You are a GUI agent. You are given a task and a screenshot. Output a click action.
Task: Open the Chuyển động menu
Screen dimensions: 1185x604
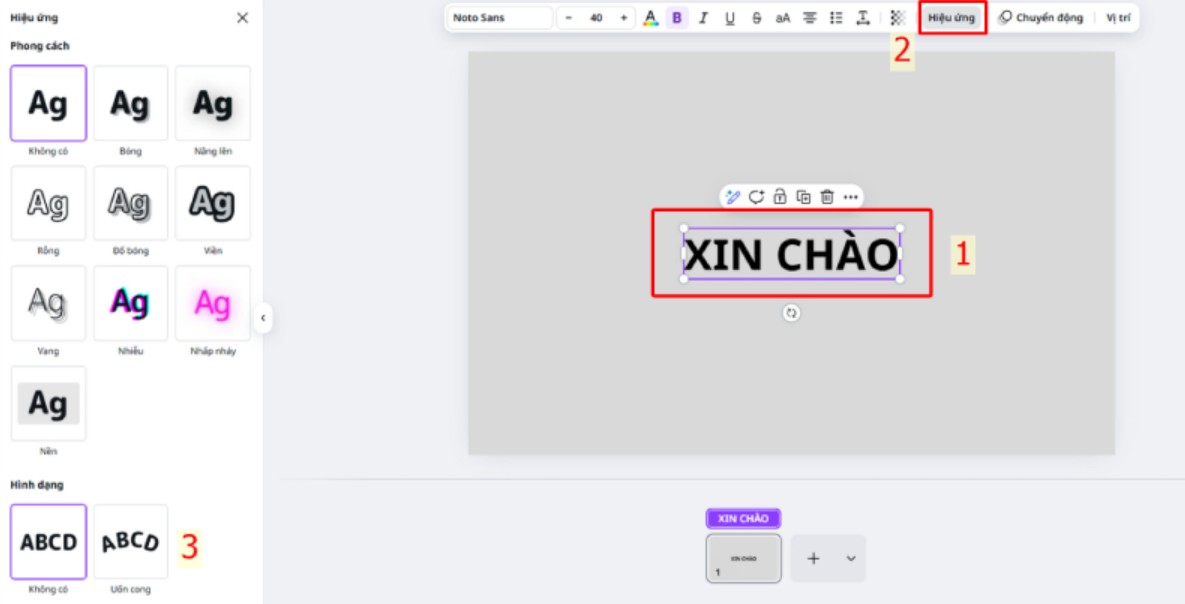click(x=1041, y=18)
